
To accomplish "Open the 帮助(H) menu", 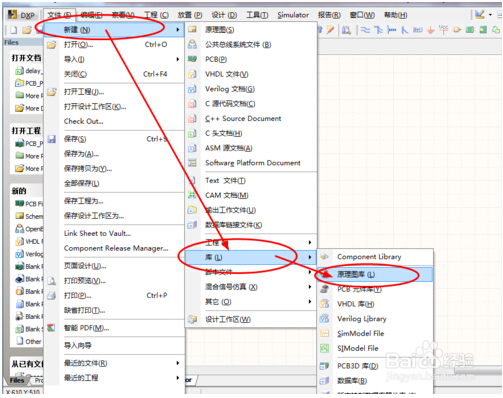I will coord(395,15).
